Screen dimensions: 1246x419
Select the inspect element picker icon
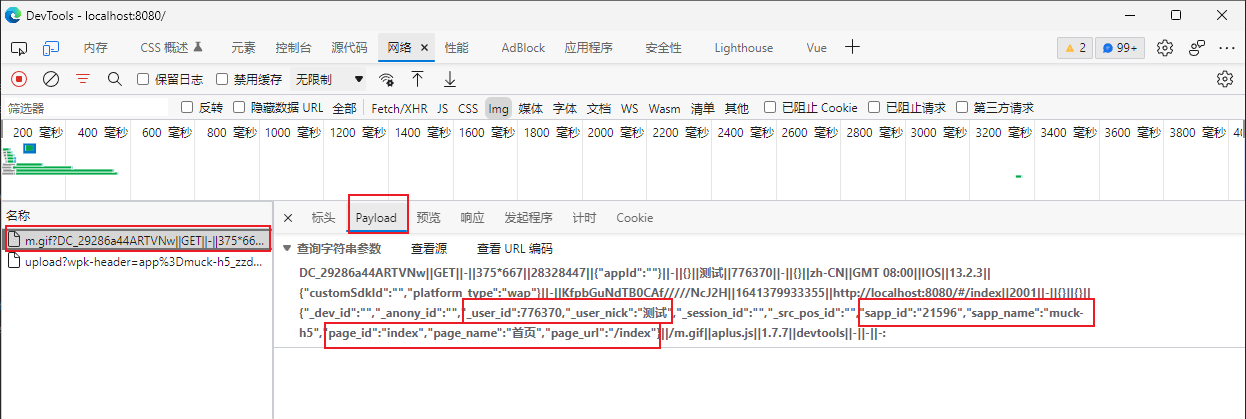click(x=20, y=48)
